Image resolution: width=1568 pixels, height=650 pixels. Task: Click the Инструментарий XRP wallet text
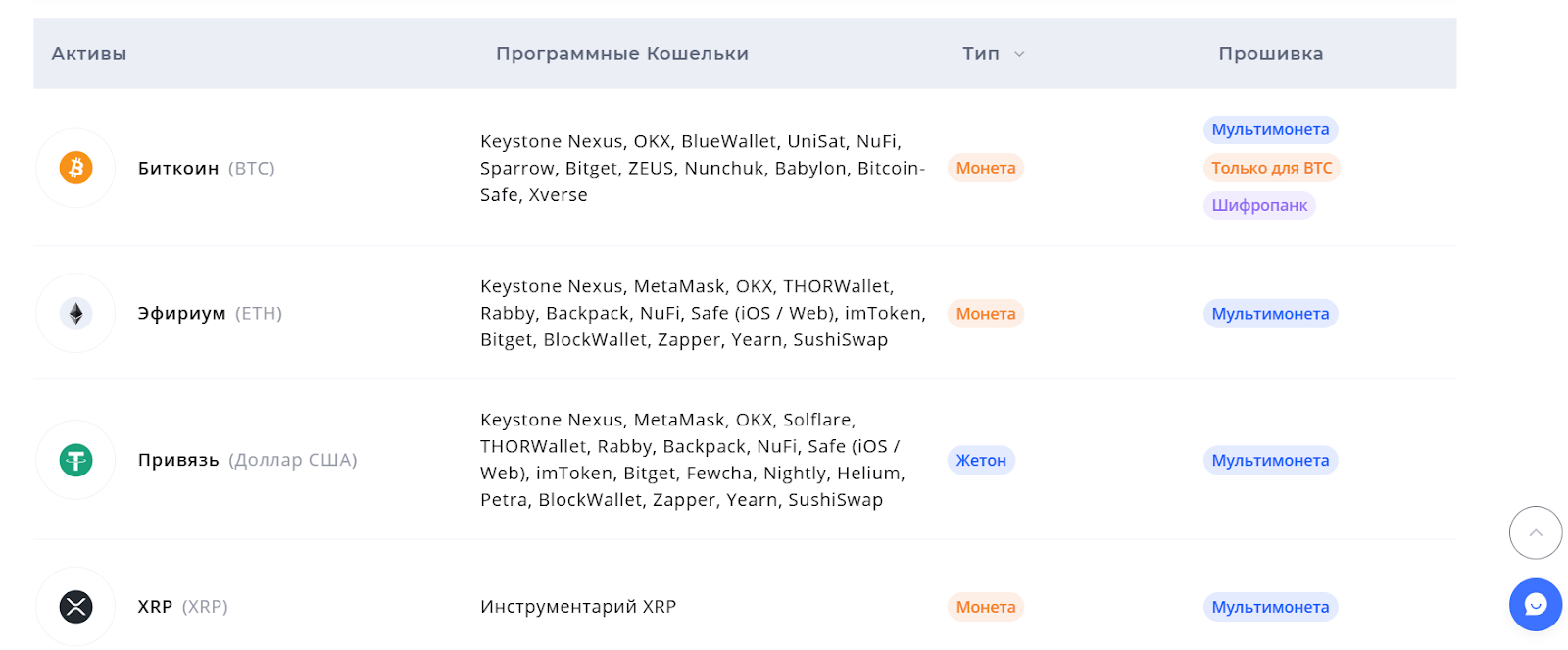click(578, 607)
